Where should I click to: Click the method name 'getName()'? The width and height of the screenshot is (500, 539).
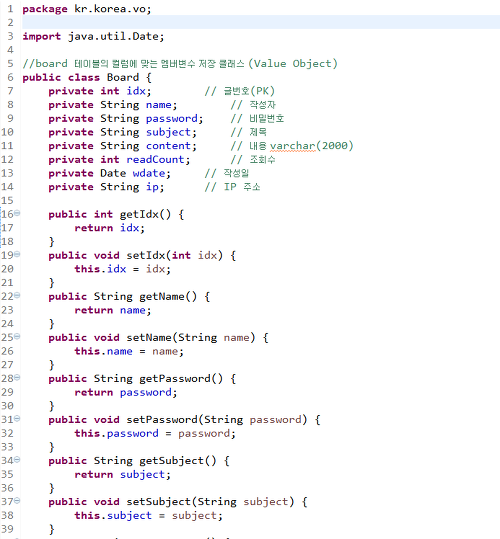point(168,297)
